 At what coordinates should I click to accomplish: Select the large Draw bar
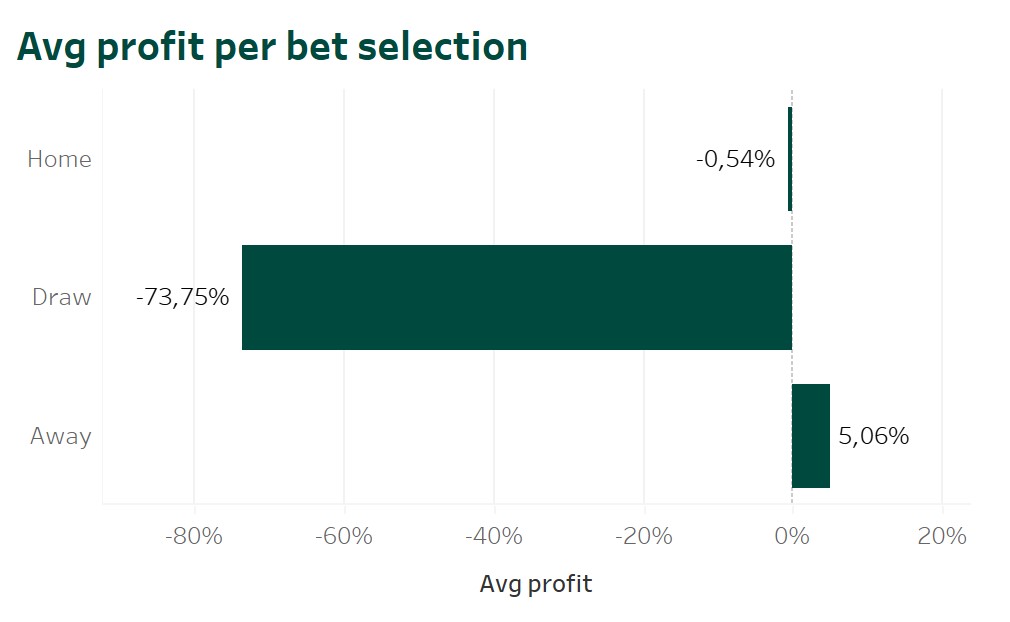point(516,297)
